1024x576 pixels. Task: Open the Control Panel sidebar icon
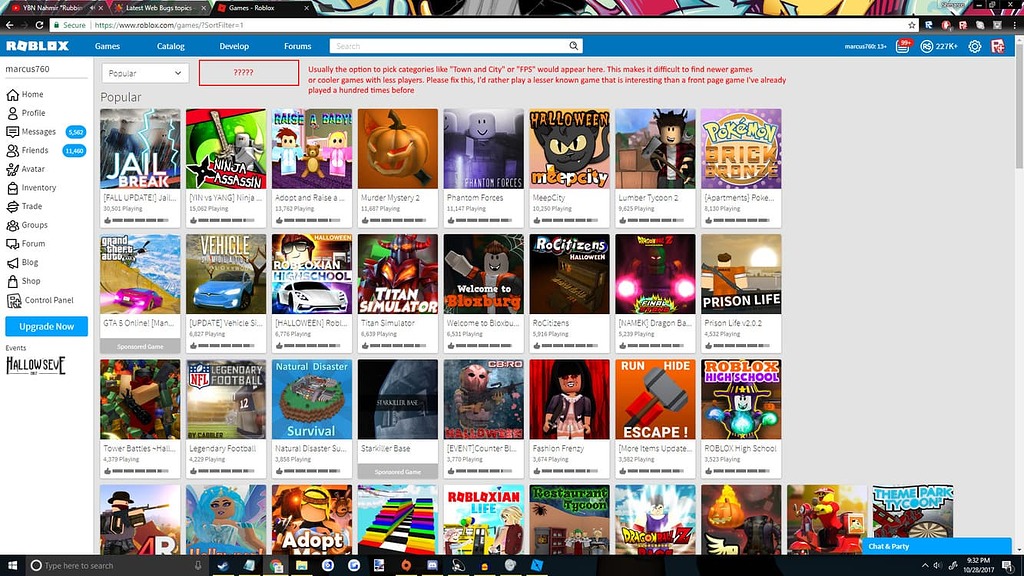(x=12, y=299)
